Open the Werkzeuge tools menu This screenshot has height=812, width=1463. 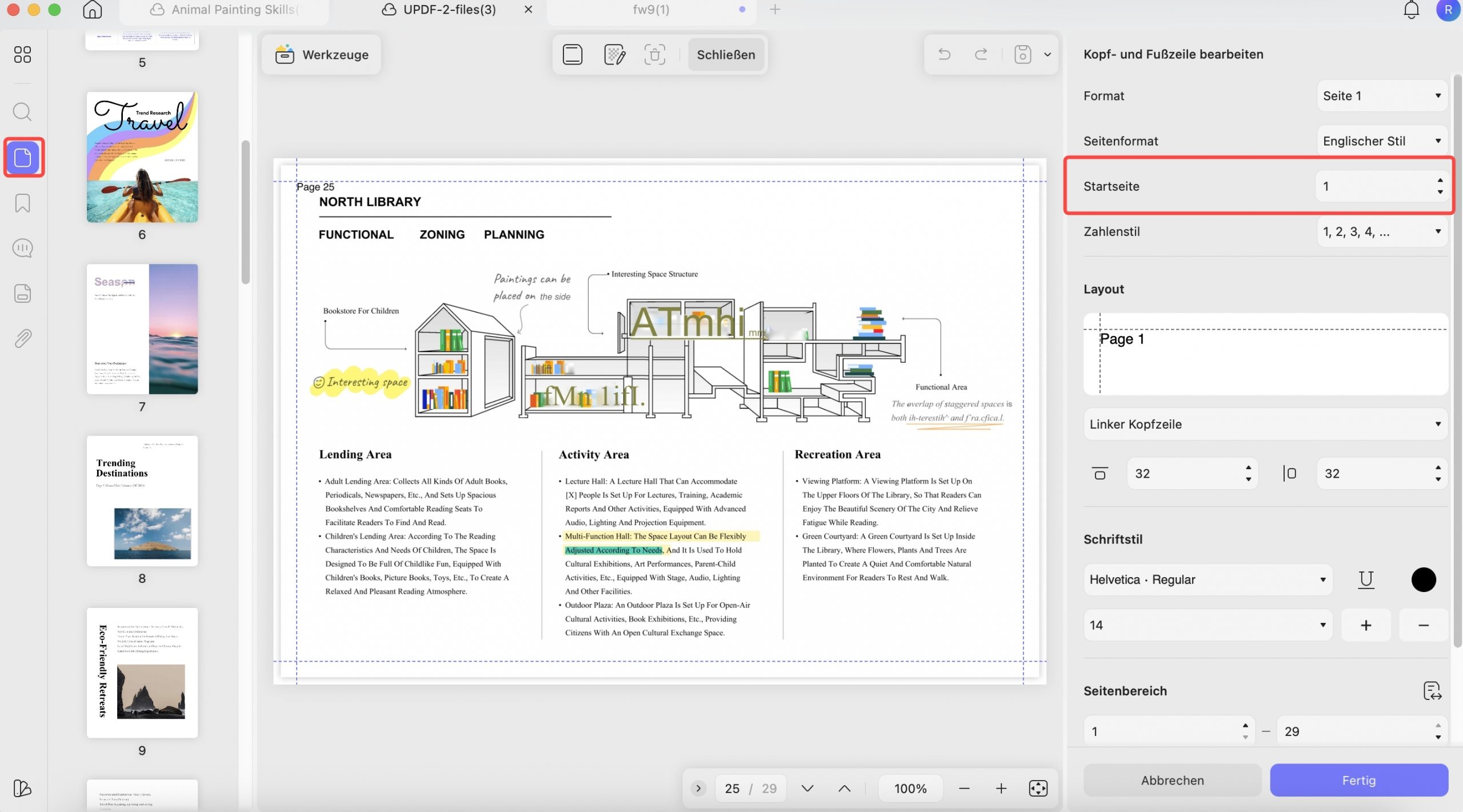[x=322, y=55]
